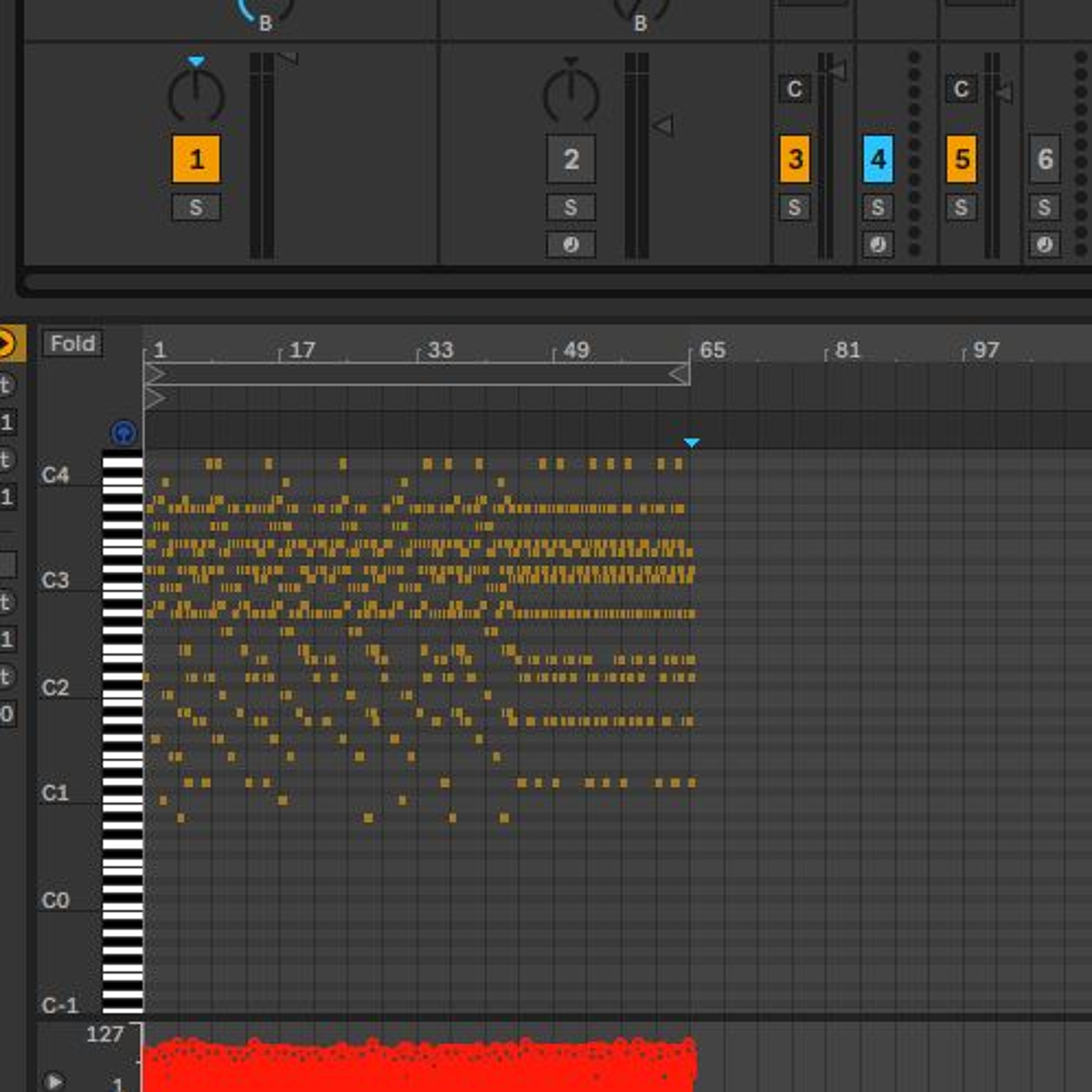Viewport: 1092px width, 1092px height.
Task: Click the C button on track 5
Action: point(961,89)
